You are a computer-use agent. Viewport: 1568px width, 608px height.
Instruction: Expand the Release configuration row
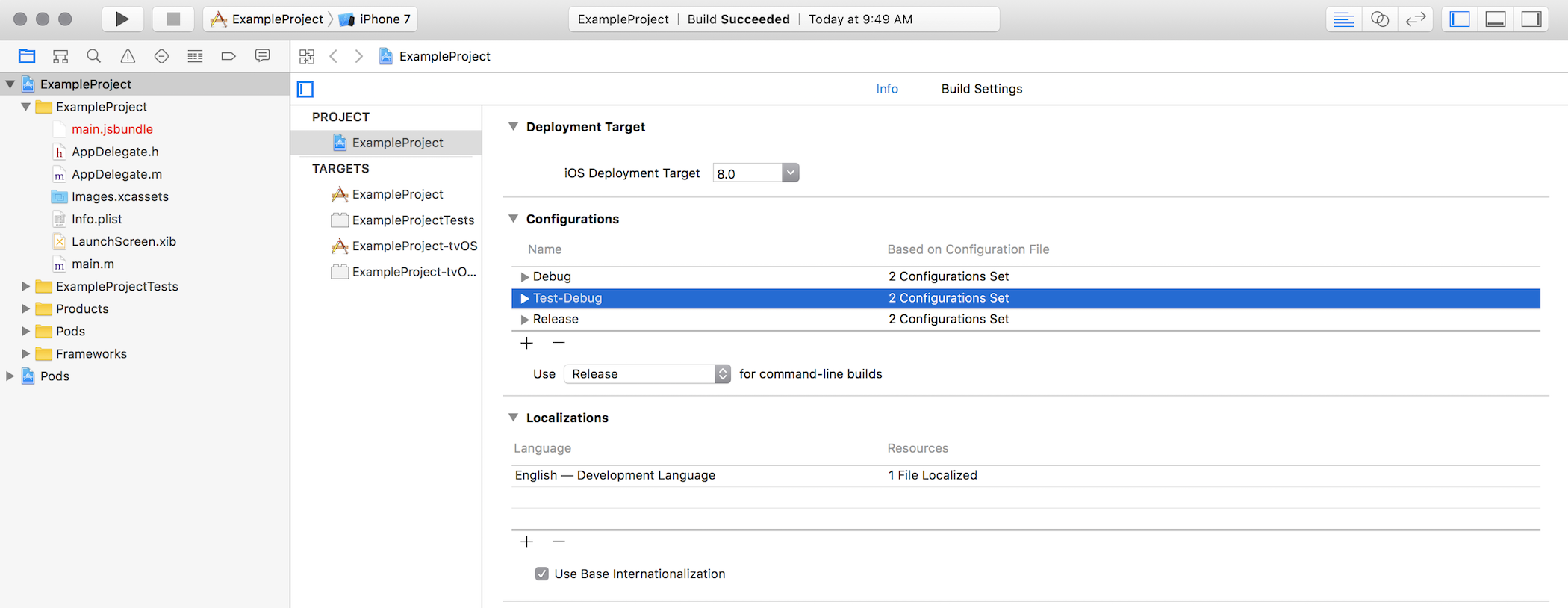pos(524,320)
